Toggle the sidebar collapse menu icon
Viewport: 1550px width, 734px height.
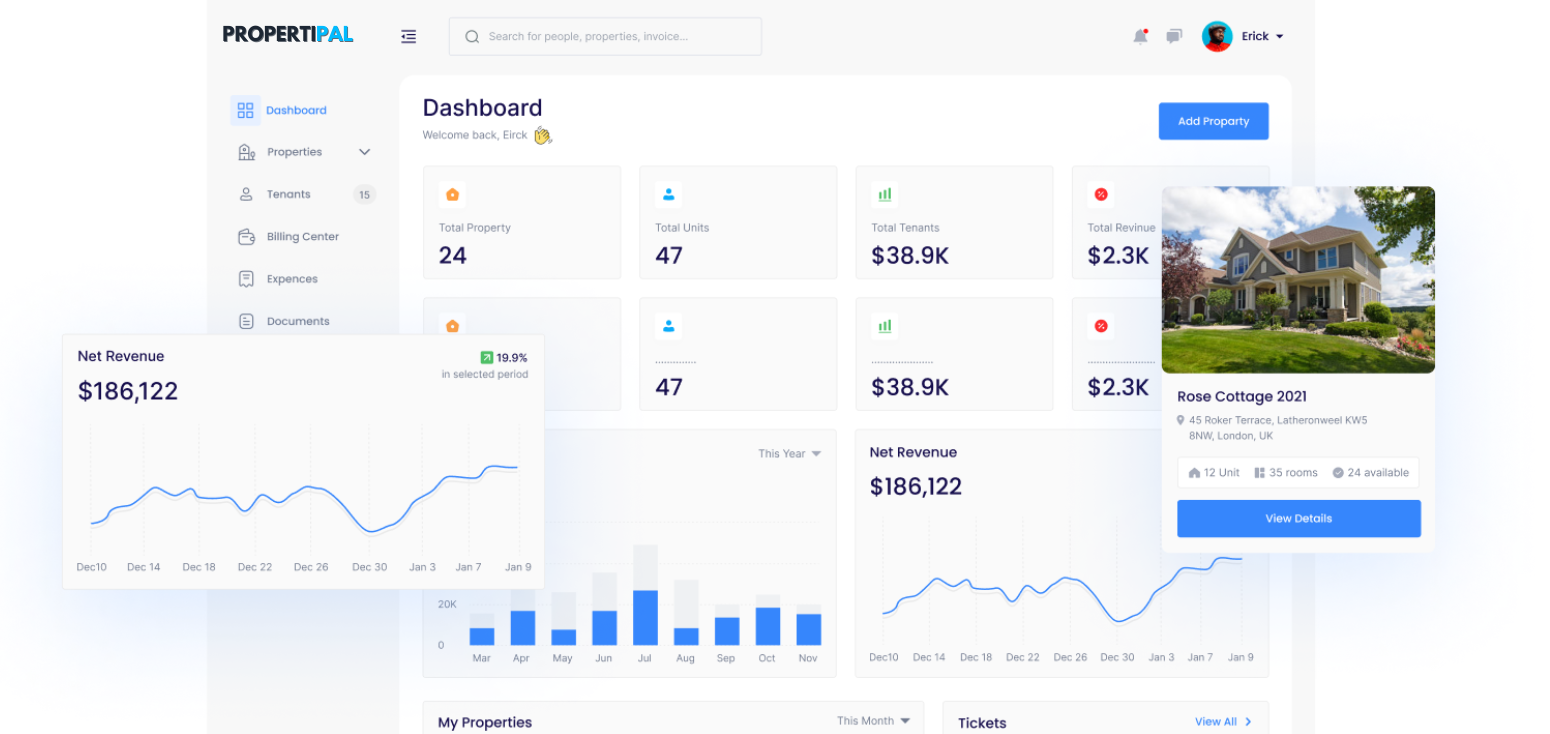tap(408, 36)
